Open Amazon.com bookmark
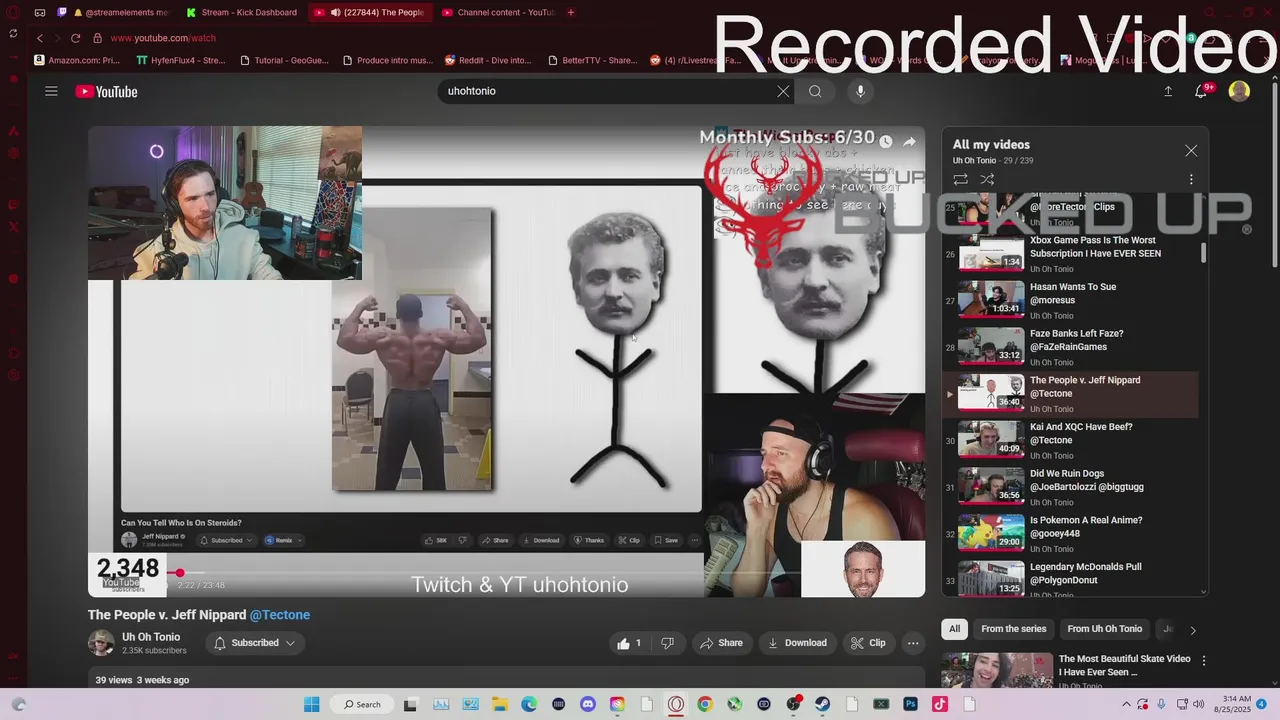The height and width of the screenshot is (720, 1280). pos(77,60)
